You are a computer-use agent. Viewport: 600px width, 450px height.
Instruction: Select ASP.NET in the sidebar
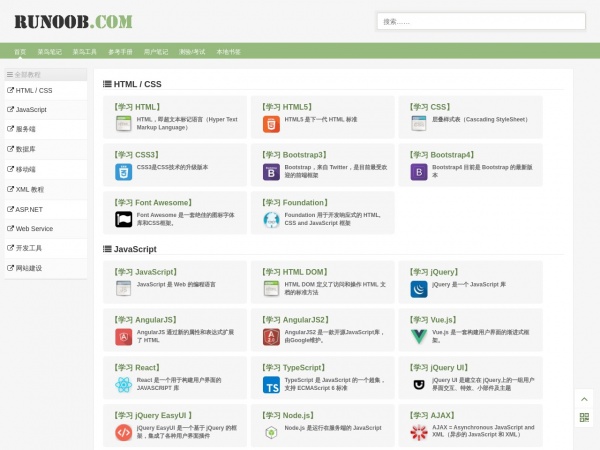coord(46,209)
